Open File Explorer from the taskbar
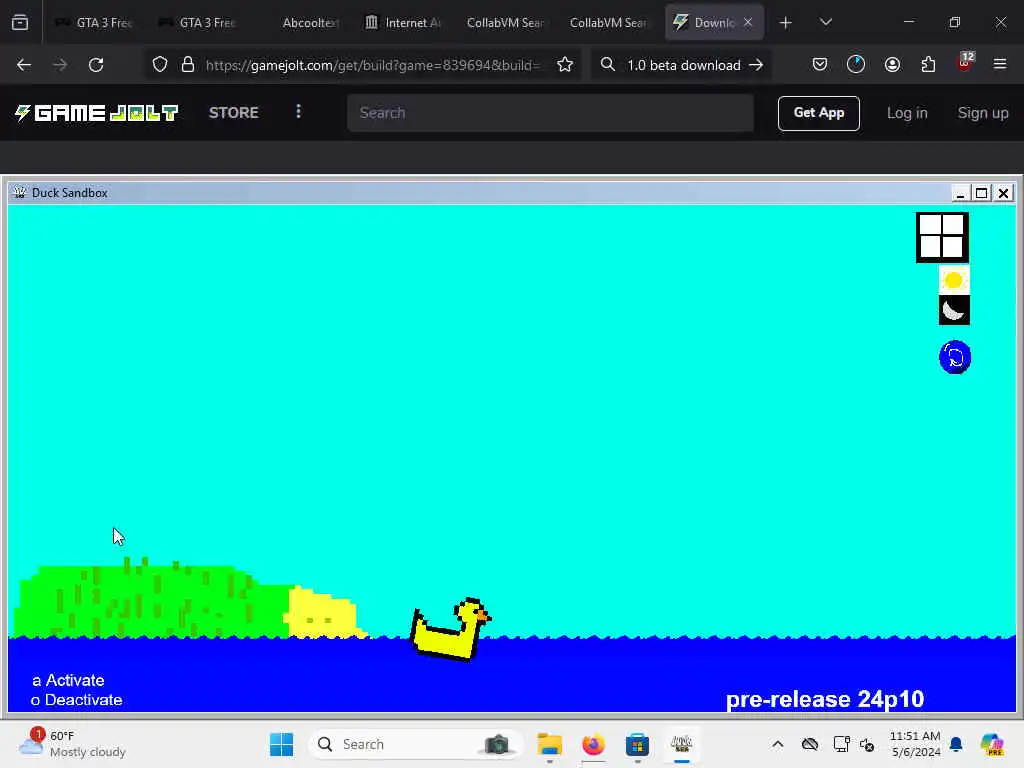This screenshot has width=1024, height=768. pos(549,744)
